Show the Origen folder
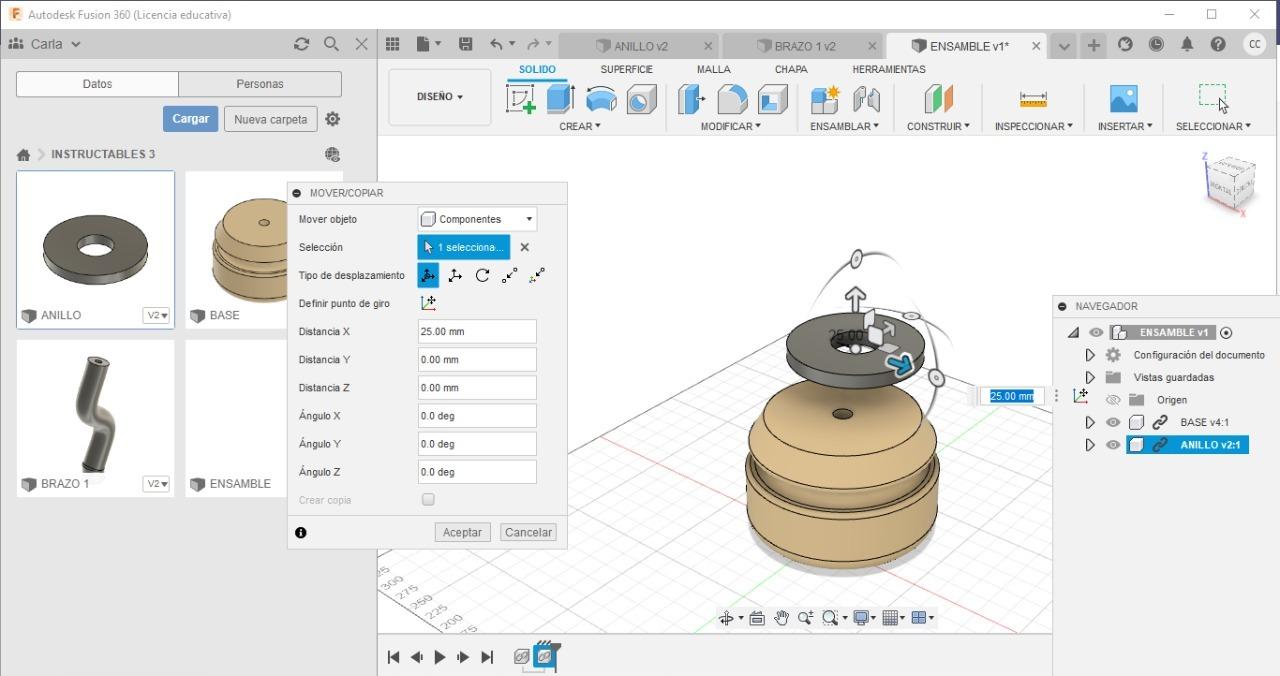The width and height of the screenshot is (1280, 676). point(1113,400)
